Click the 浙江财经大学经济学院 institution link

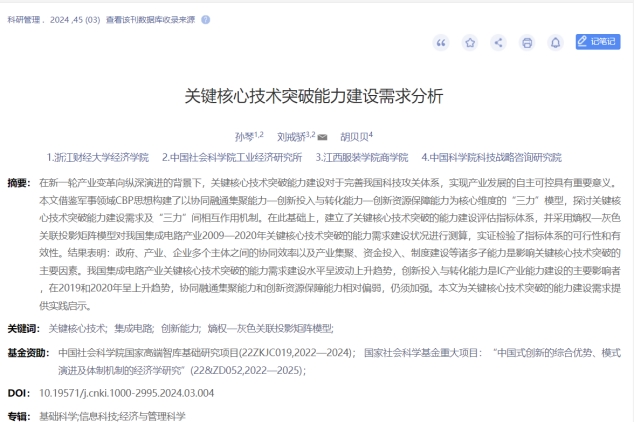(98, 157)
